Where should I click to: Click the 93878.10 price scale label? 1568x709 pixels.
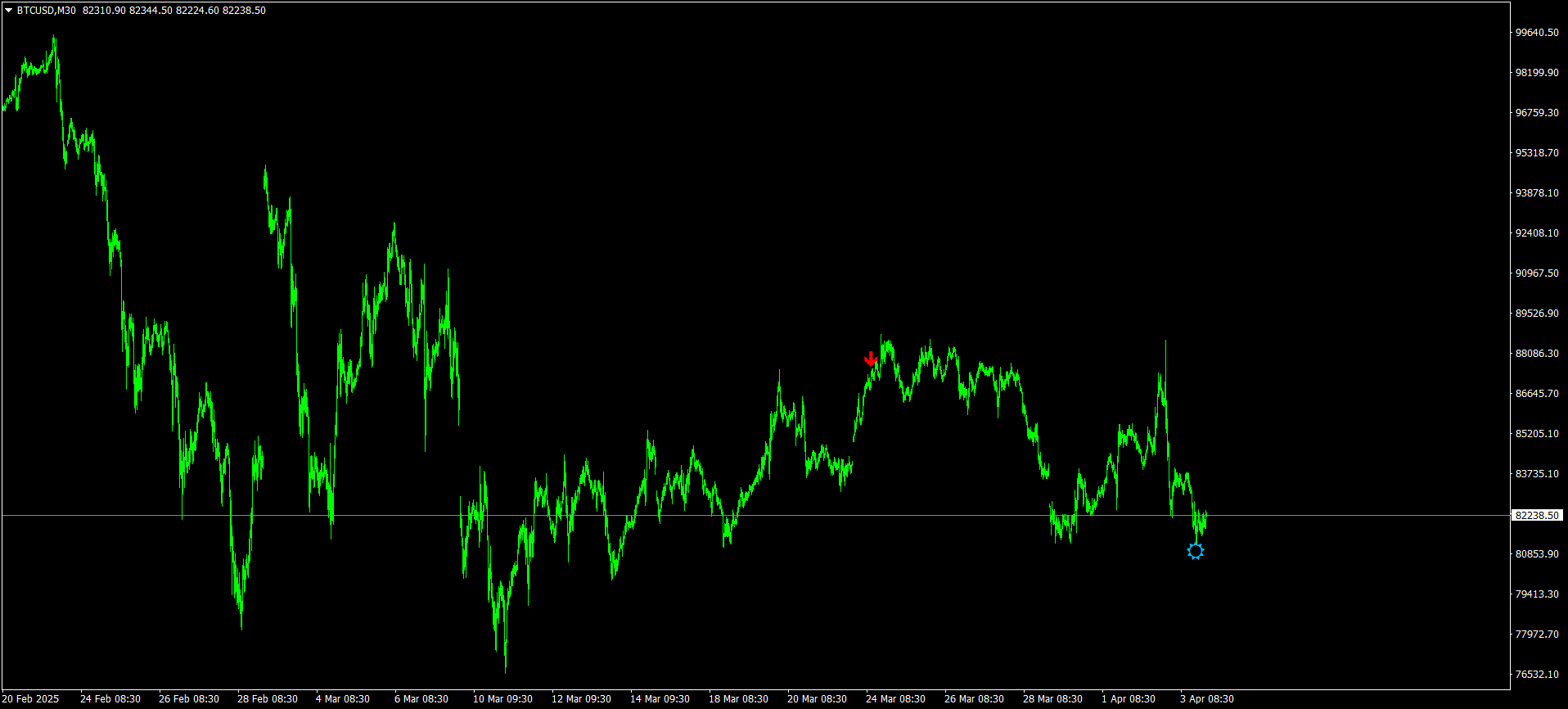[x=1537, y=193]
